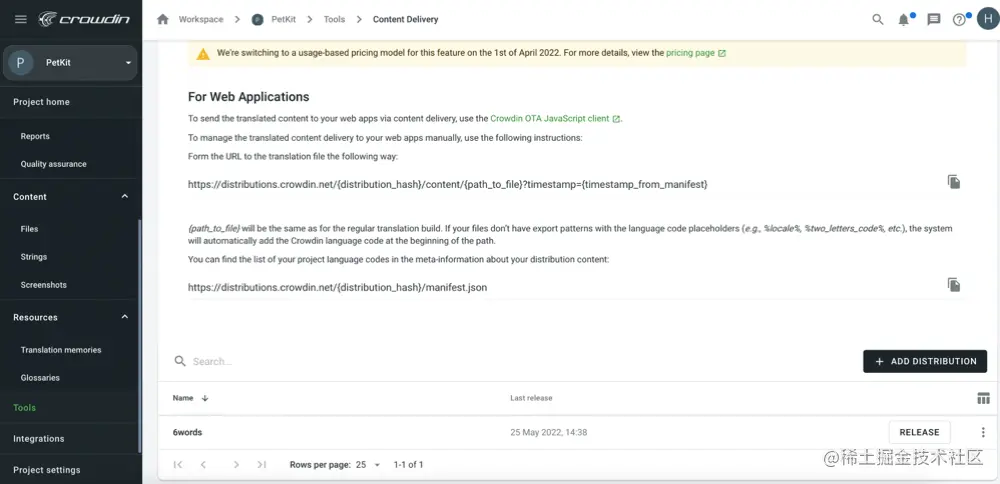Open the help question mark icon
Image resolution: width=1000 pixels, height=484 pixels.
tap(960, 19)
